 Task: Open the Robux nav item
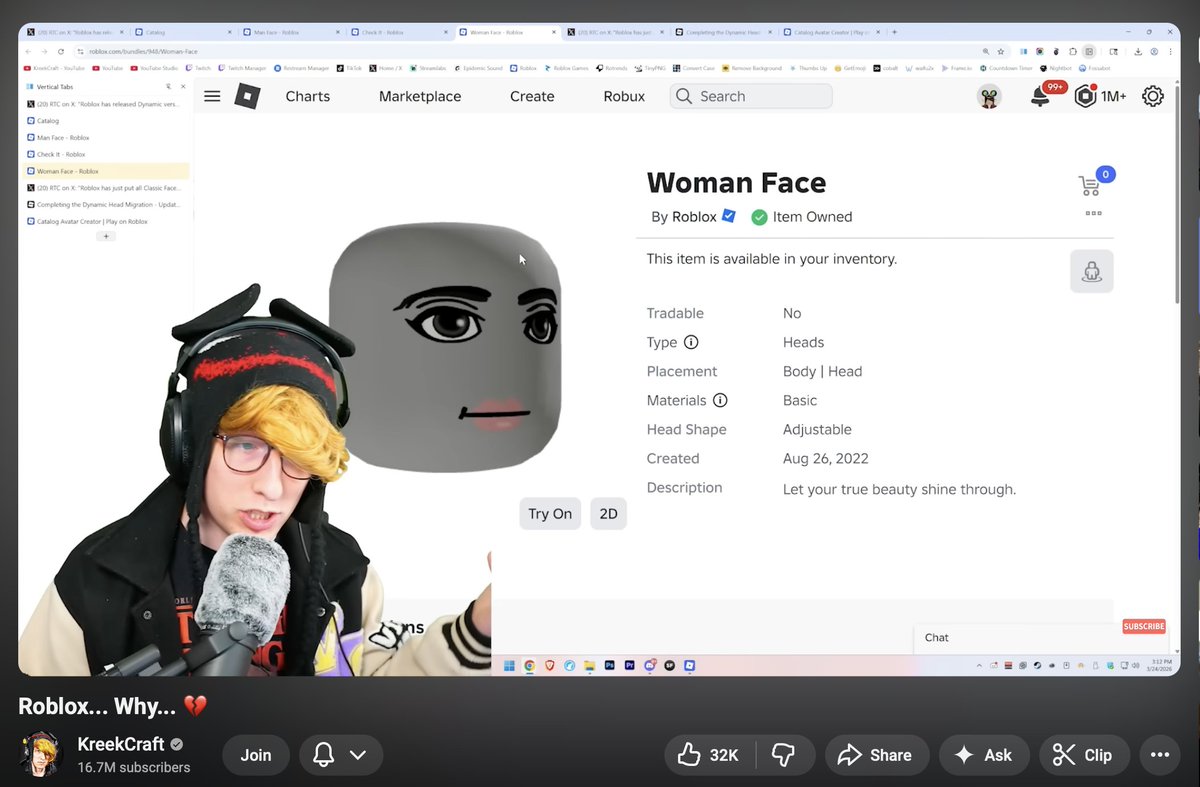pyautogui.click(x=624, y=96)
